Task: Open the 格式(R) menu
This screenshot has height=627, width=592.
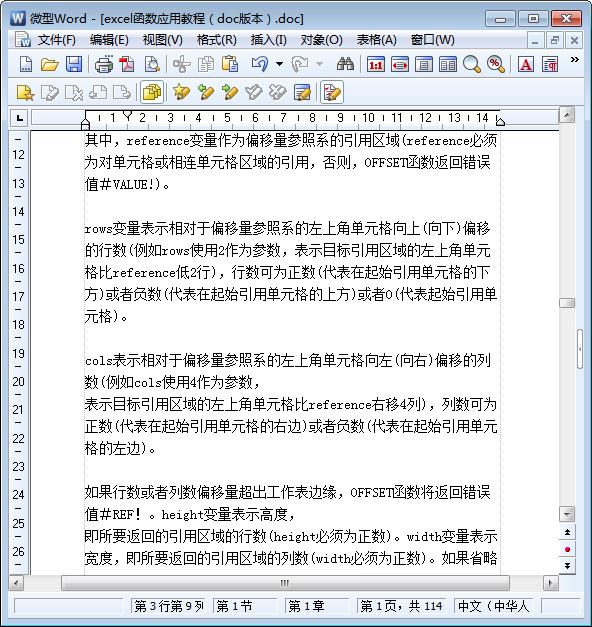Action: [x=216, y=40]
